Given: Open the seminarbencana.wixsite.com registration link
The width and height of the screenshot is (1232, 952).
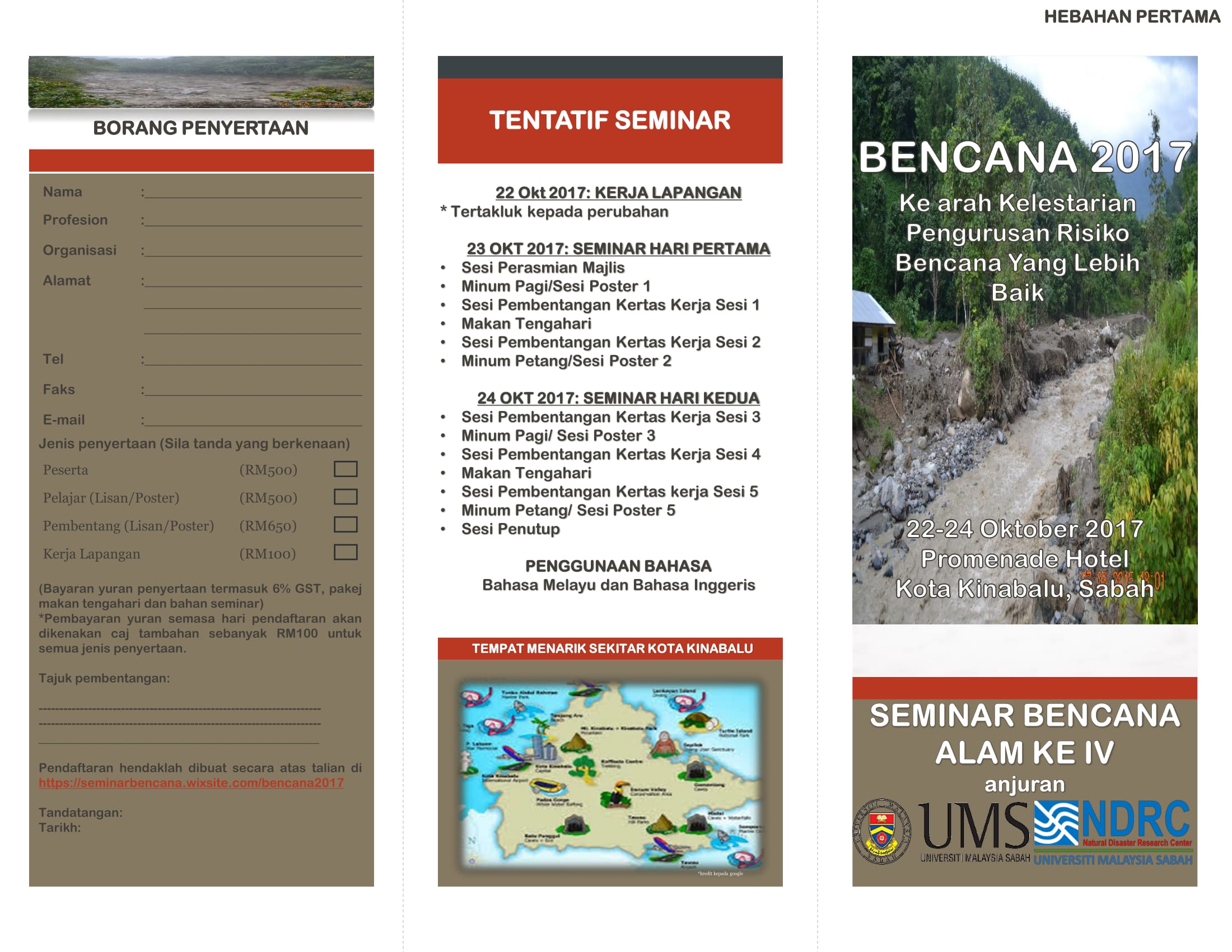Looking at the screenshot, I should (190, 783).
